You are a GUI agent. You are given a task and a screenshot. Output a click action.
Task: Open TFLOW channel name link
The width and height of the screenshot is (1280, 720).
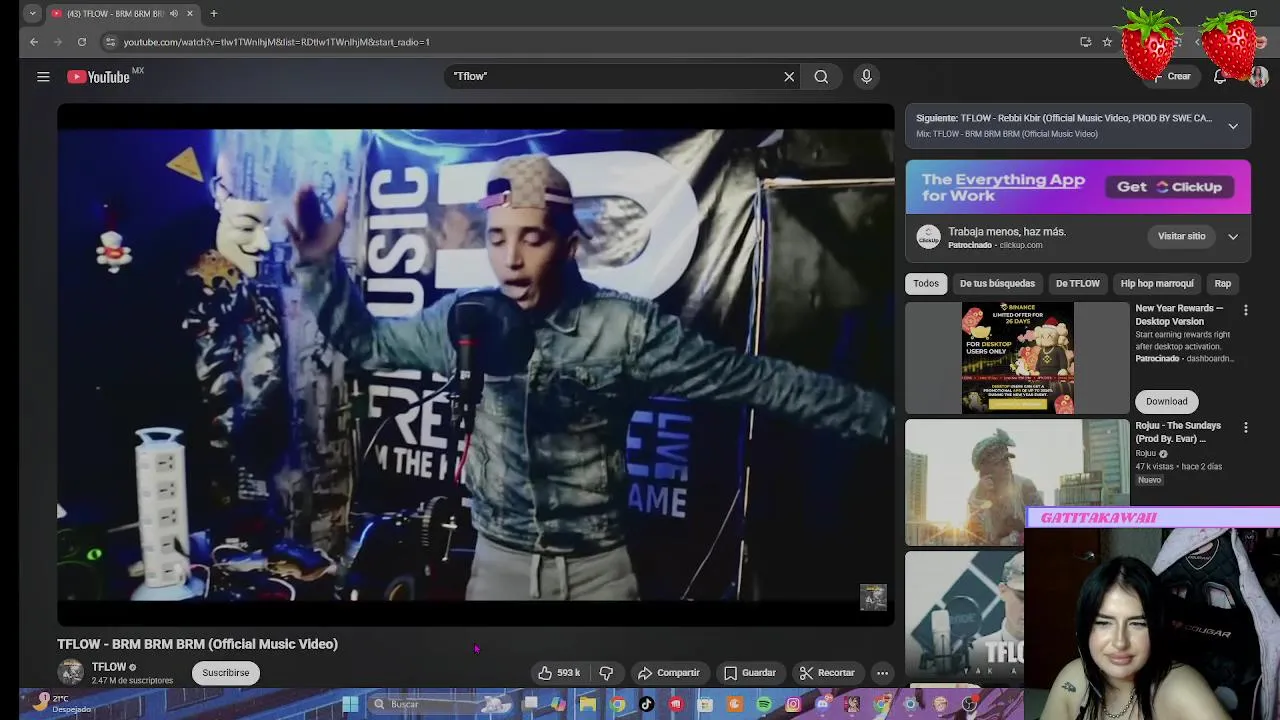point(109,667)
